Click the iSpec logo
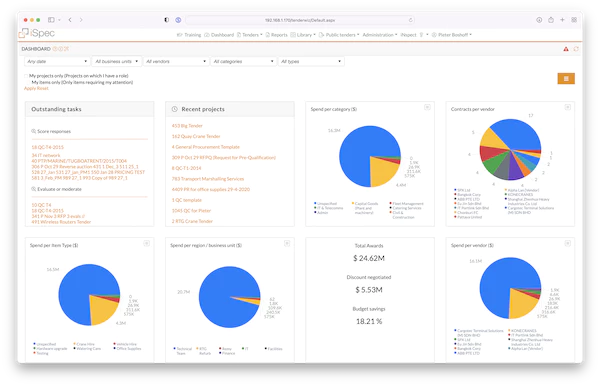600x386 pixels. click(x=37, y=33)
